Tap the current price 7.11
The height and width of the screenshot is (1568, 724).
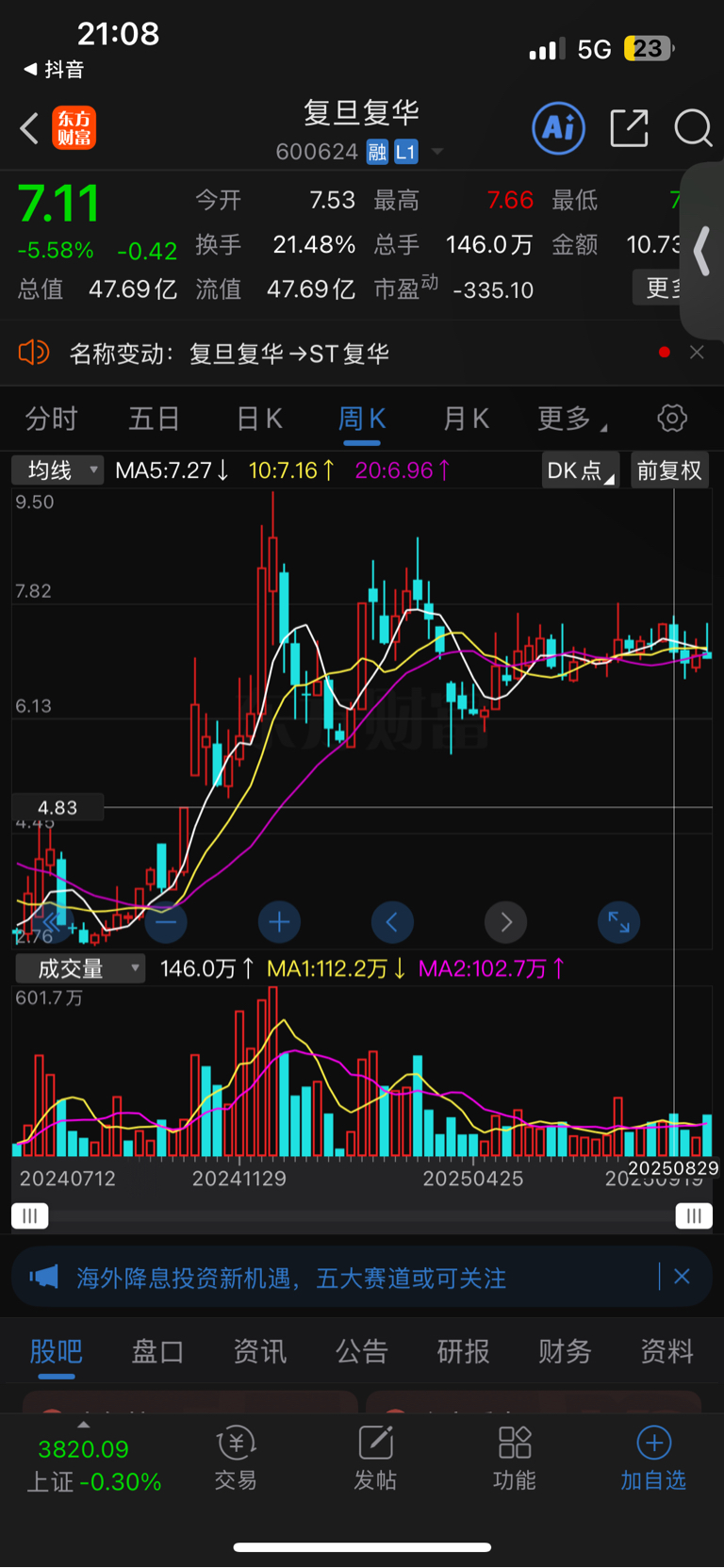58,203
